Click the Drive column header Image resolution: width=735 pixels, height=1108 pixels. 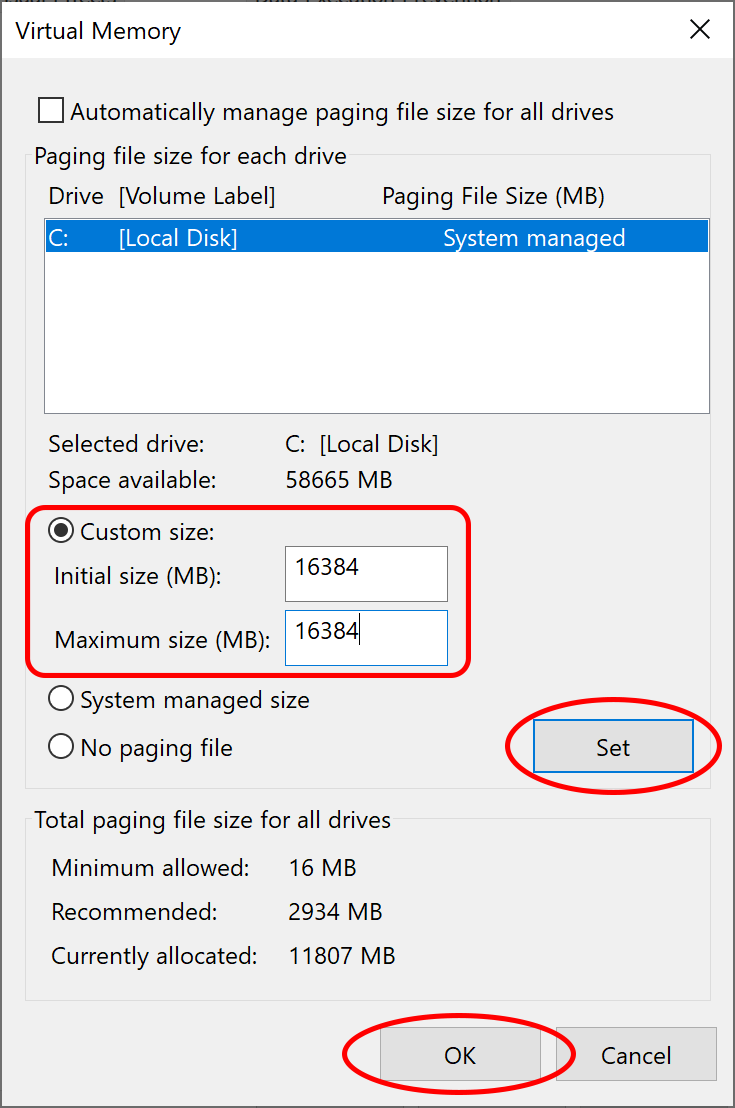[76, 196]
